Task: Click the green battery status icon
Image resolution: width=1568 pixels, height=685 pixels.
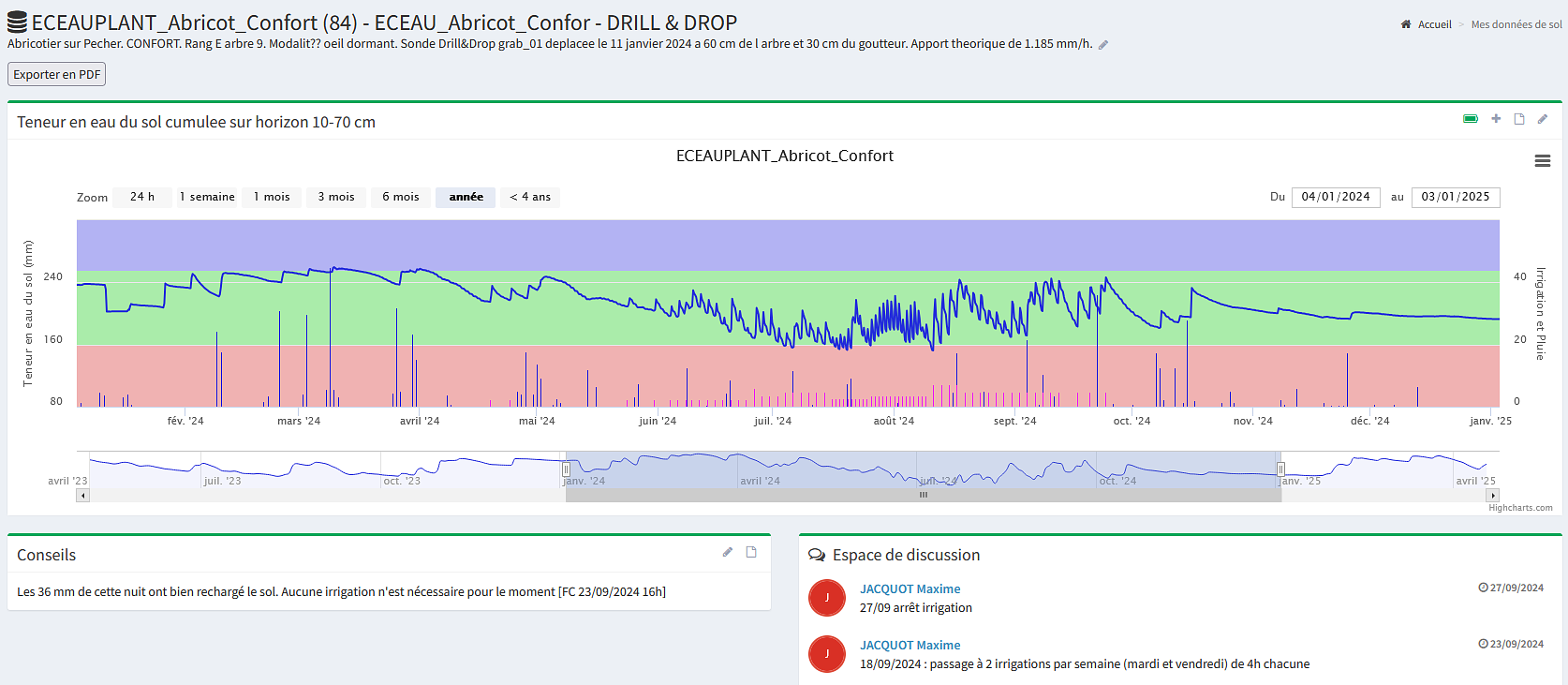Action: point(1471,119)
